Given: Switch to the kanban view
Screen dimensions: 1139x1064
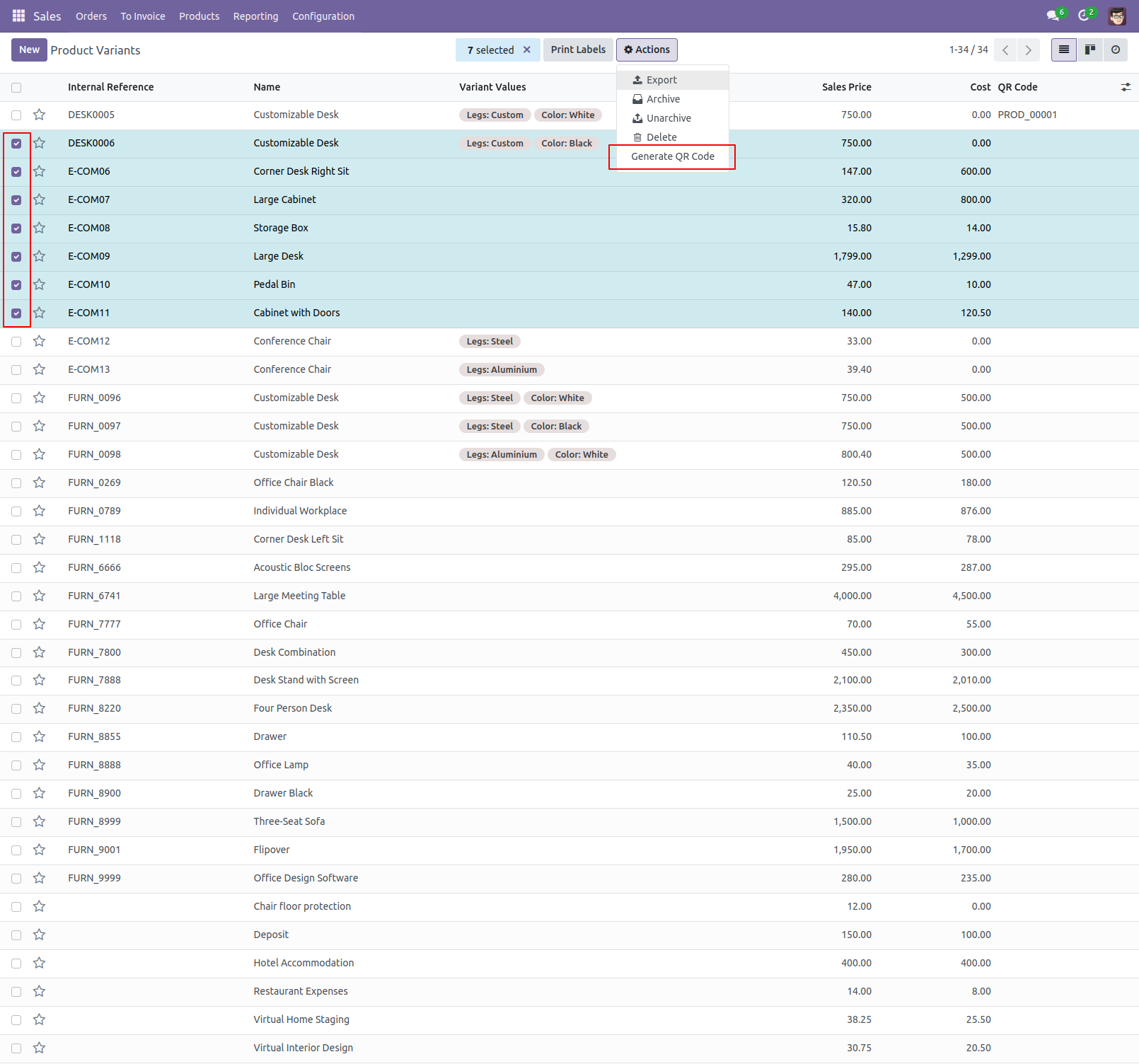Looking at the screenshot, I should (x=1089, y=50).
